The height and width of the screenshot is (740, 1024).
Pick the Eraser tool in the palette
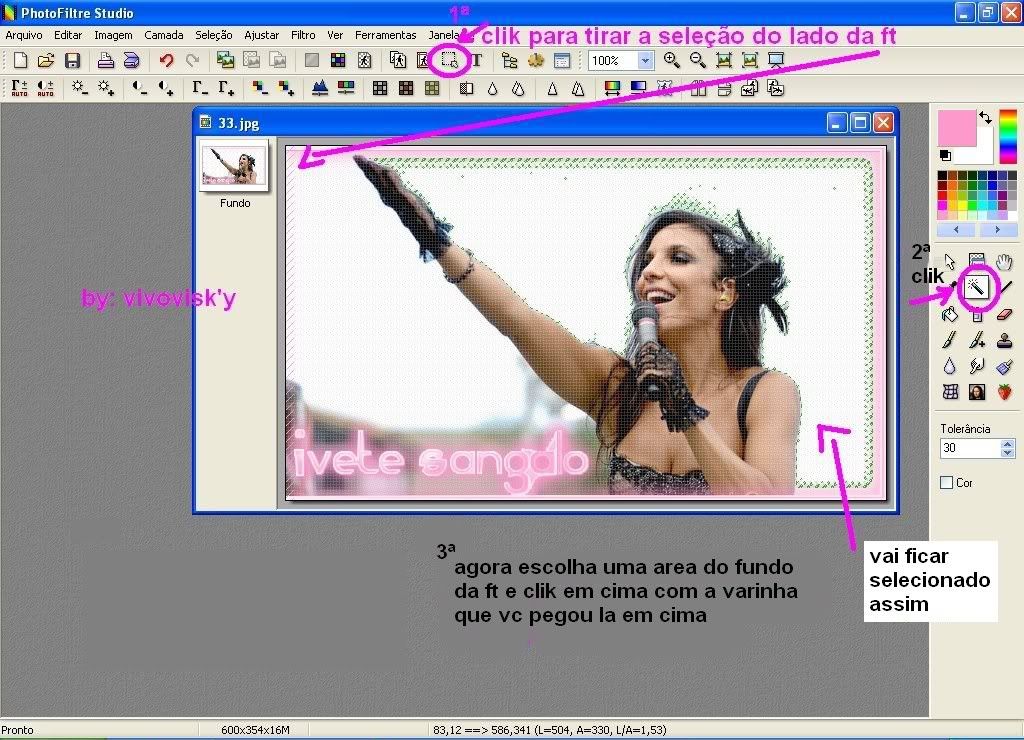pyautogui.click(x=1005, y=315)
